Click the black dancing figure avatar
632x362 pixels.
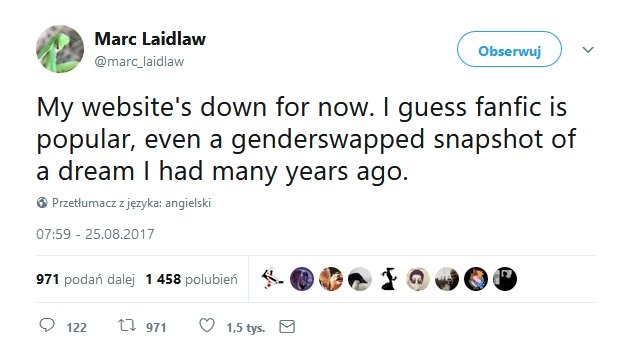point(389,279)
